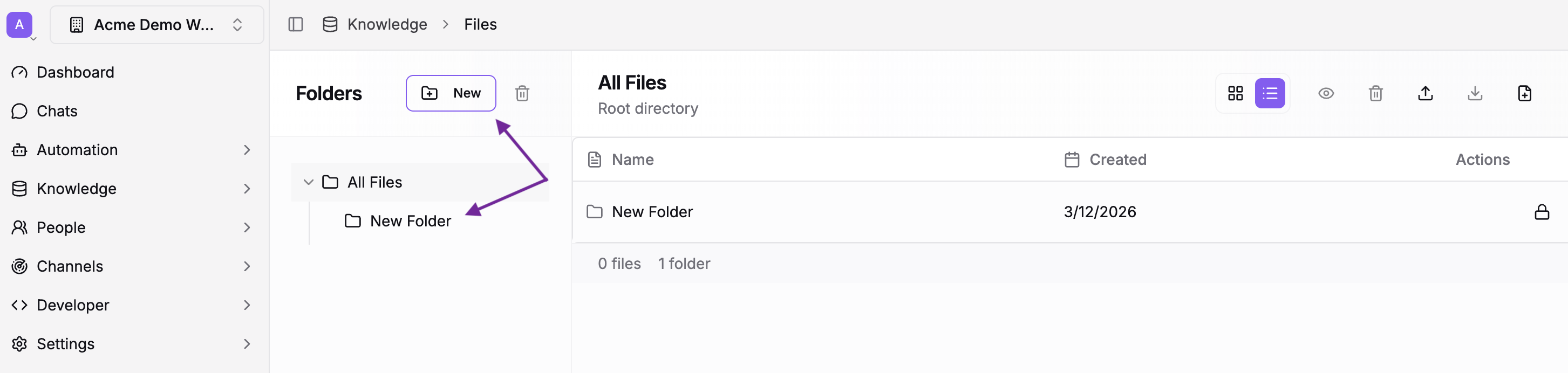Click the delete folder trash icon beside New button
This screenshot has width=1568, height=373.
pyautogui.click(x=522, y=93)
